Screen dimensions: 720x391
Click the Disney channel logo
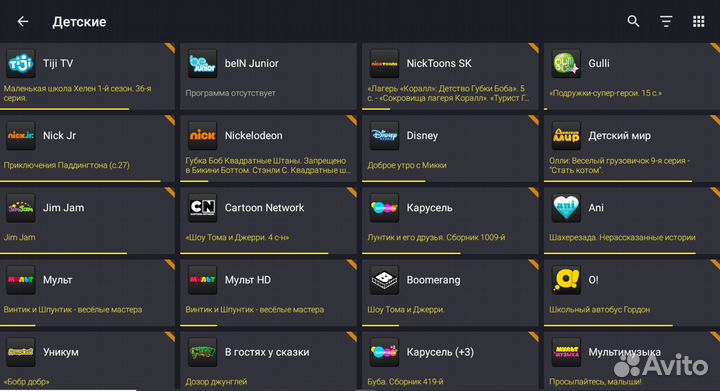pos(384,135)
